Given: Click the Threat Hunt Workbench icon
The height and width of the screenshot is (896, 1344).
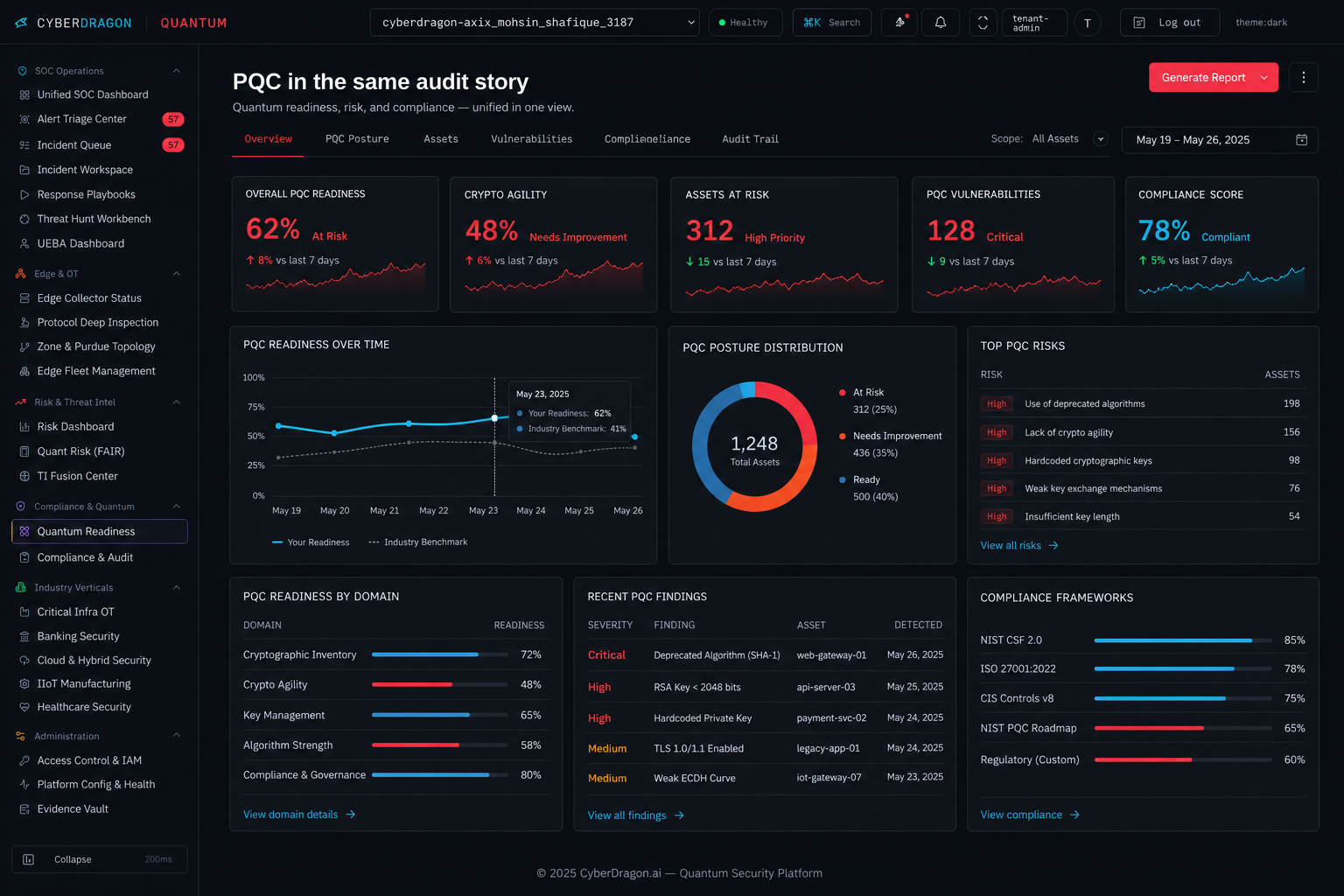Looking at the screenshot, I should pyautogui.click(x=24, y=219).
